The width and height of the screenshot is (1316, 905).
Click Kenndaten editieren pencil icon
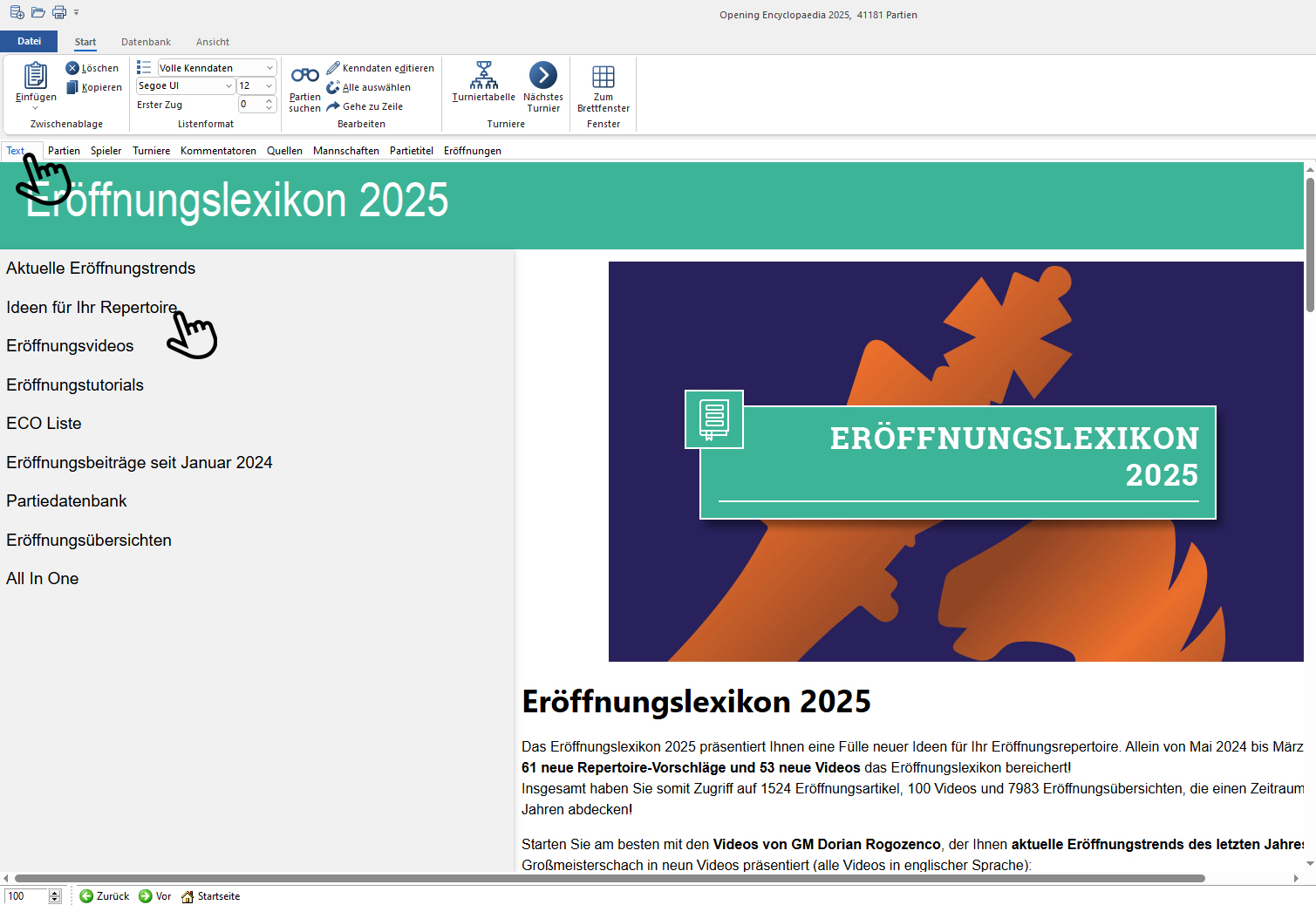coord(333,68)
